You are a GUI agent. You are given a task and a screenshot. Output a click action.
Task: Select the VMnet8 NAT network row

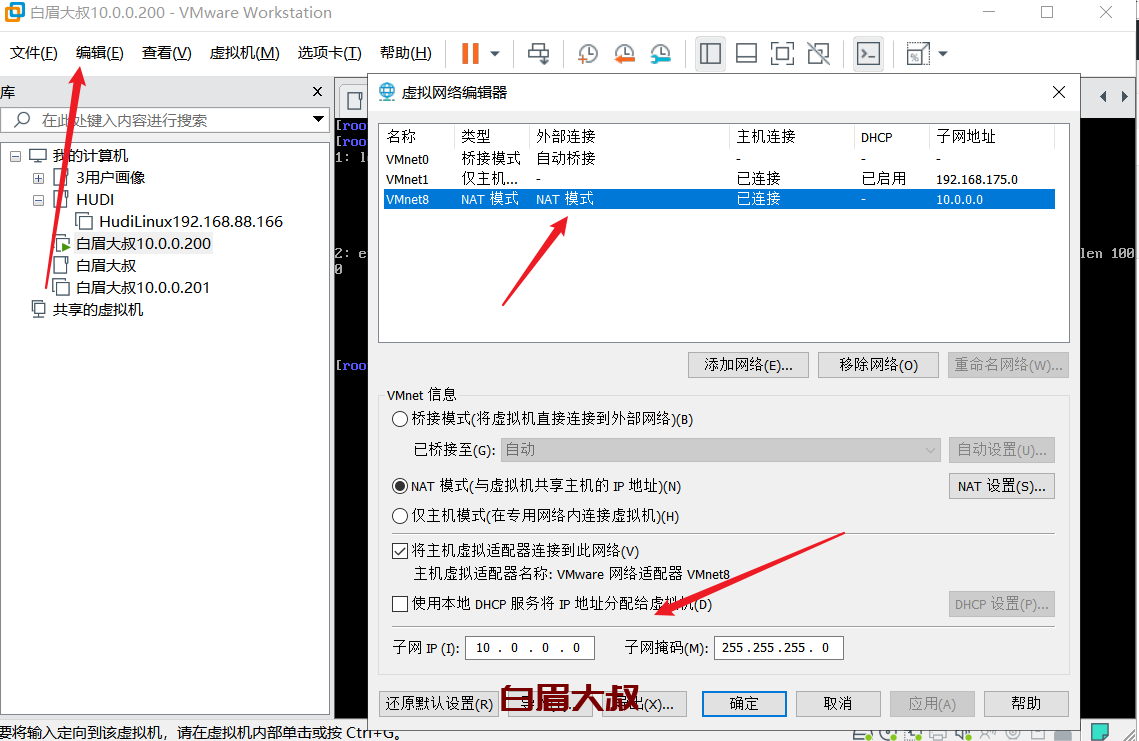719,199
